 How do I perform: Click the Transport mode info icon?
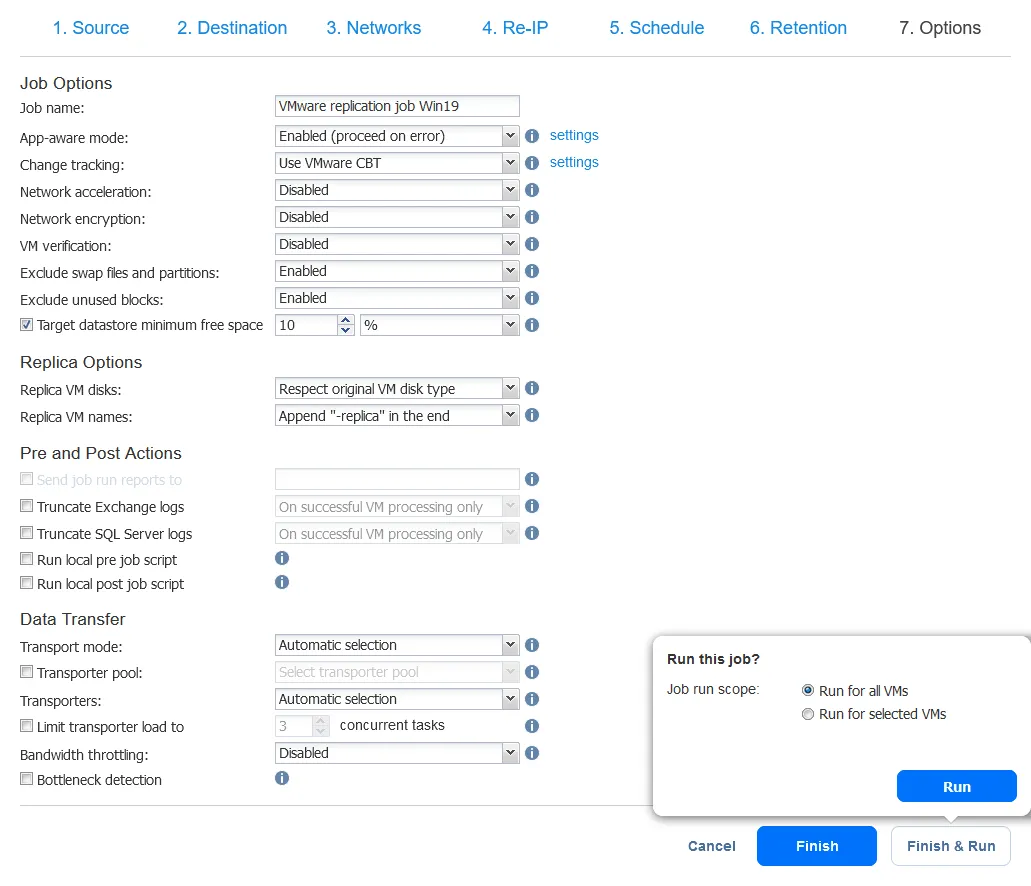point(531,645)
